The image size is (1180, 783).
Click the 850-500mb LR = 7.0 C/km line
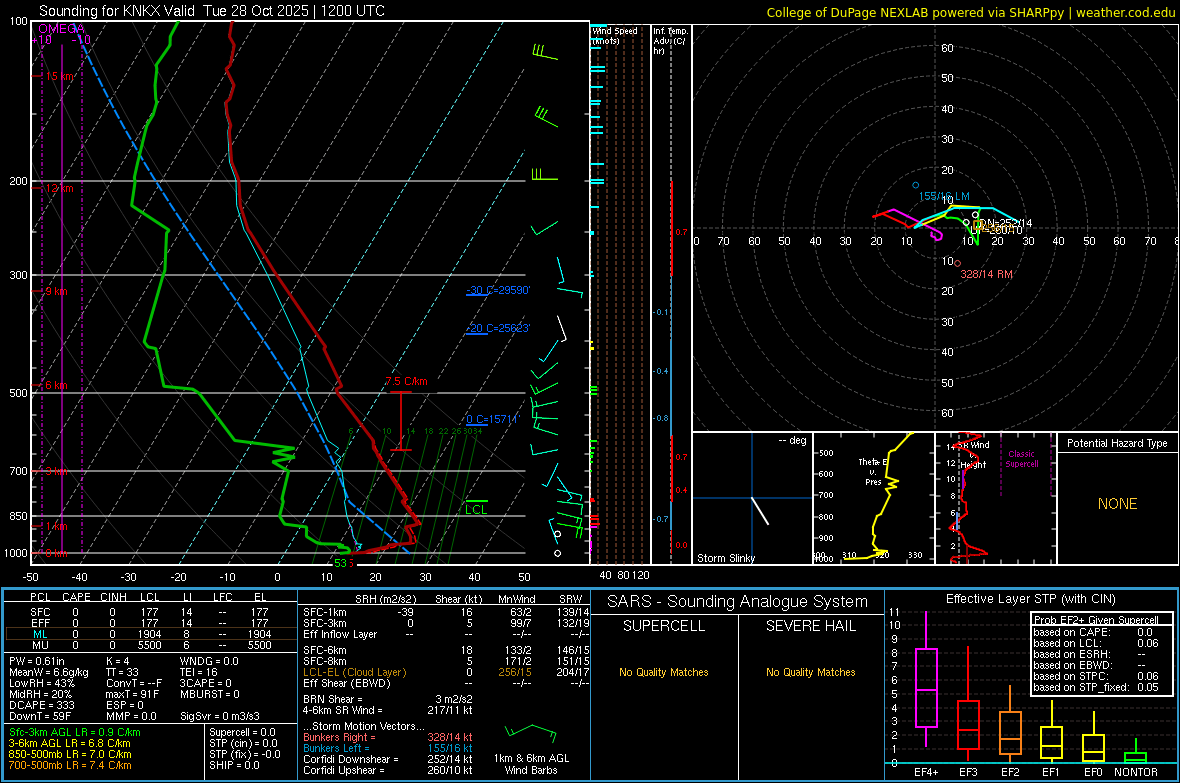(70, 754)
